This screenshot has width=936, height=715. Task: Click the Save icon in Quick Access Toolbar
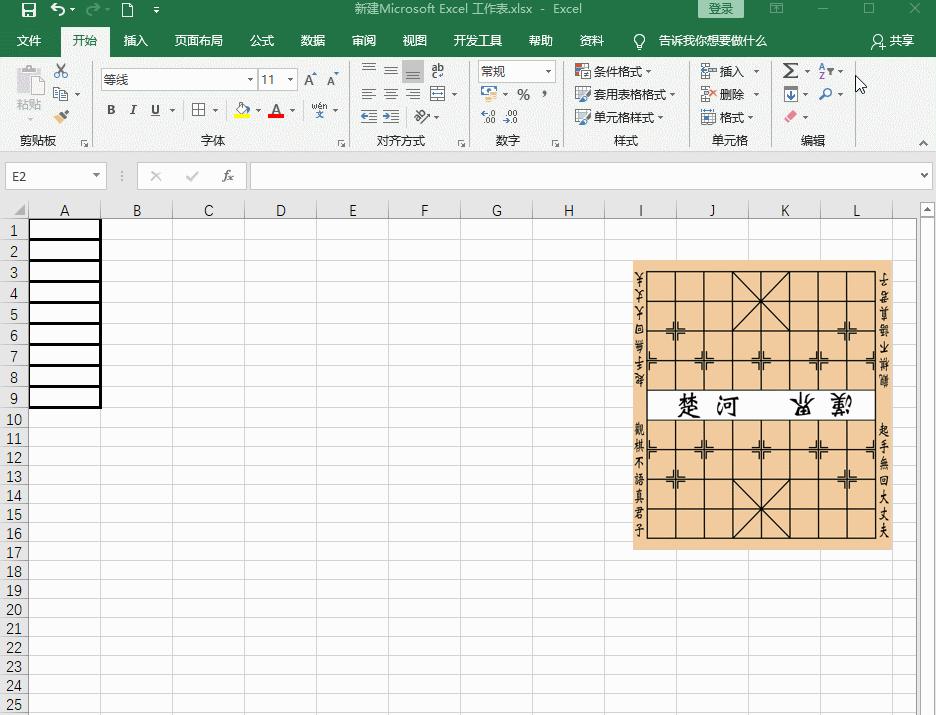(27, 9)
